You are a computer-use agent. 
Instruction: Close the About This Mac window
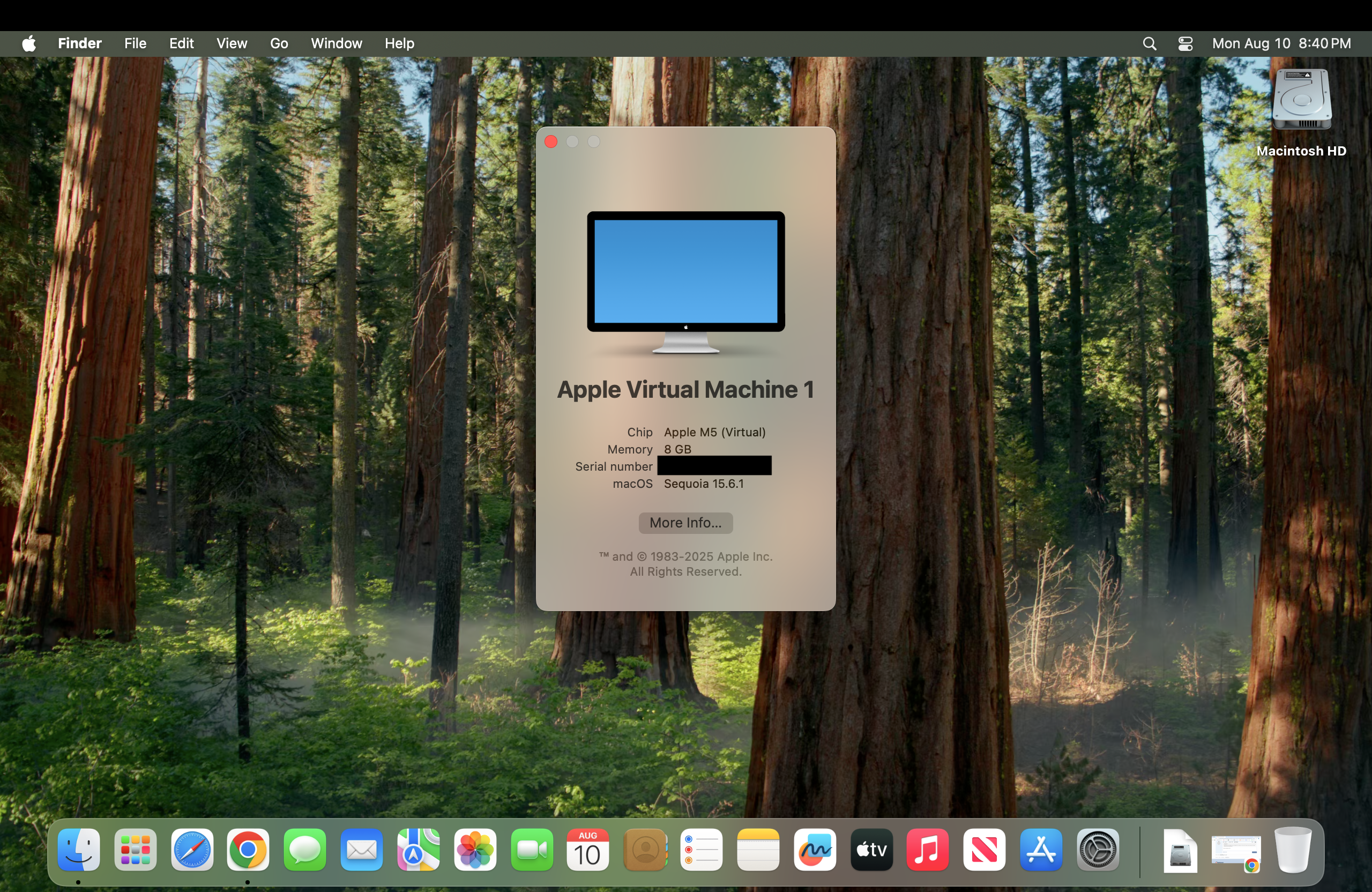[550, 142]
